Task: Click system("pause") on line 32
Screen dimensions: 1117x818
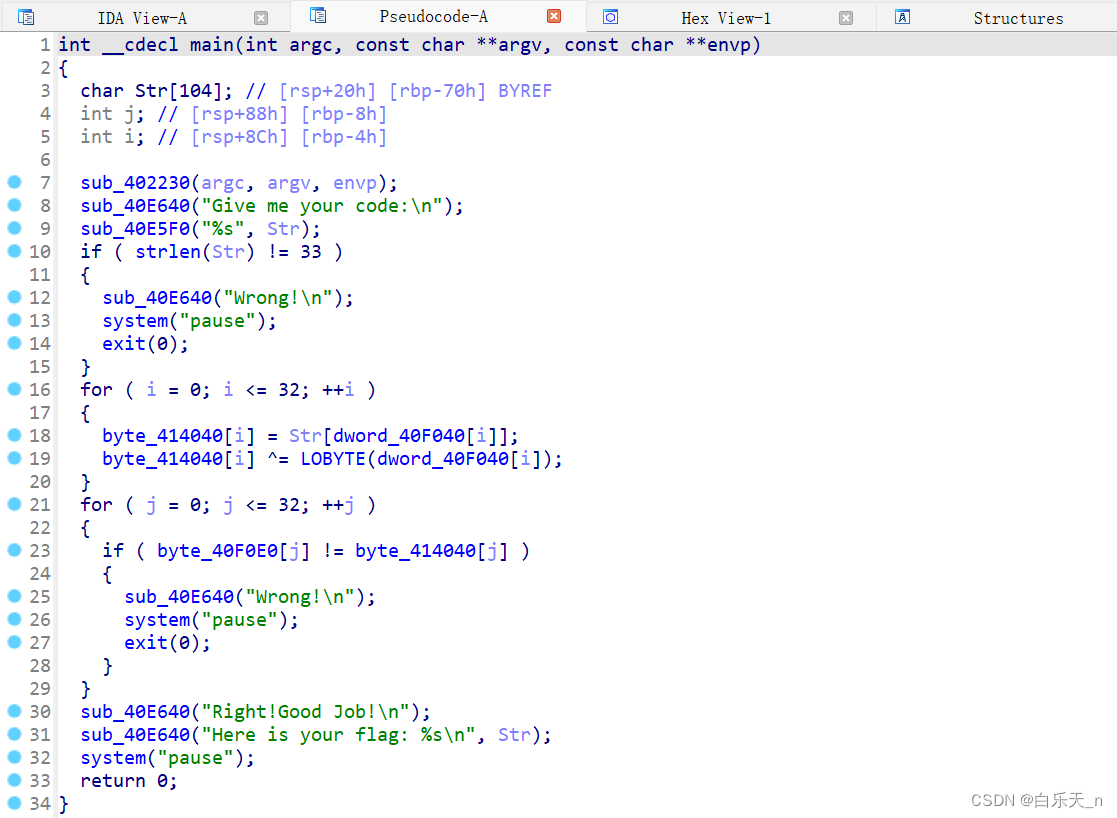Action: click(x=167, y=757)
